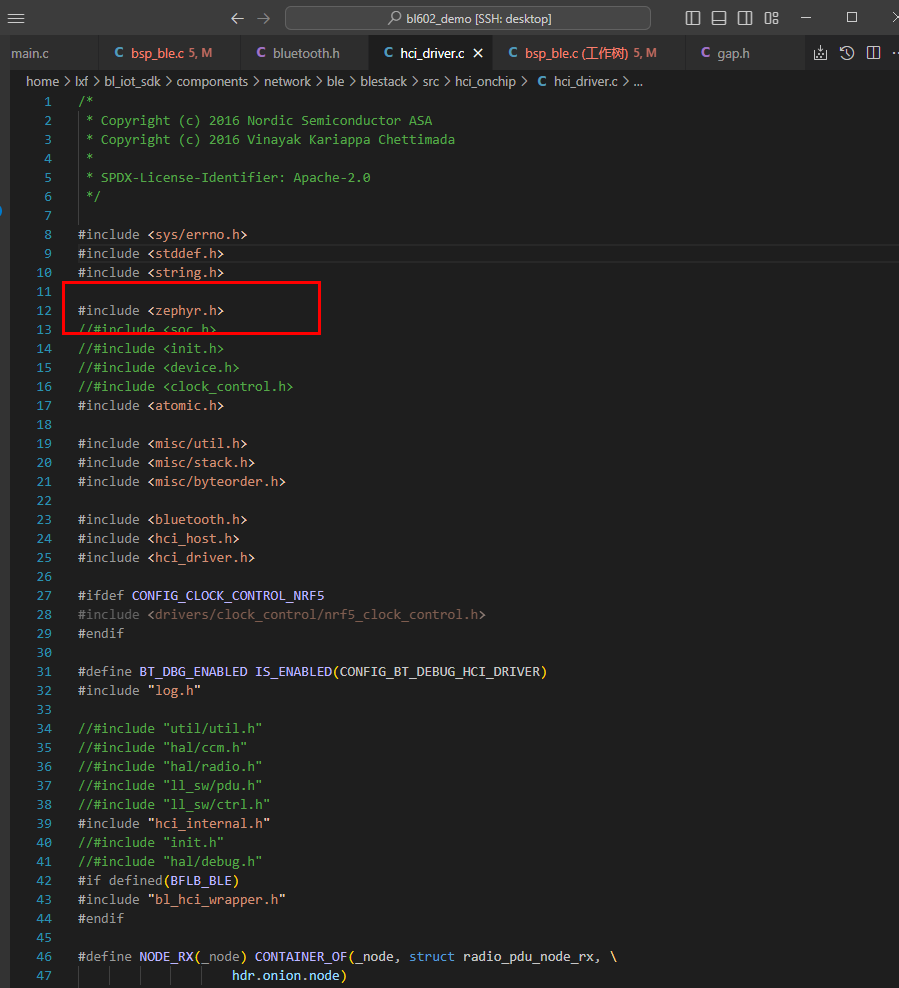Image resolution: width=899 pixels, height=988 pixels.
Task: Click the text '#include <bluetooth.h>'
Action: [x=163, y=520]
